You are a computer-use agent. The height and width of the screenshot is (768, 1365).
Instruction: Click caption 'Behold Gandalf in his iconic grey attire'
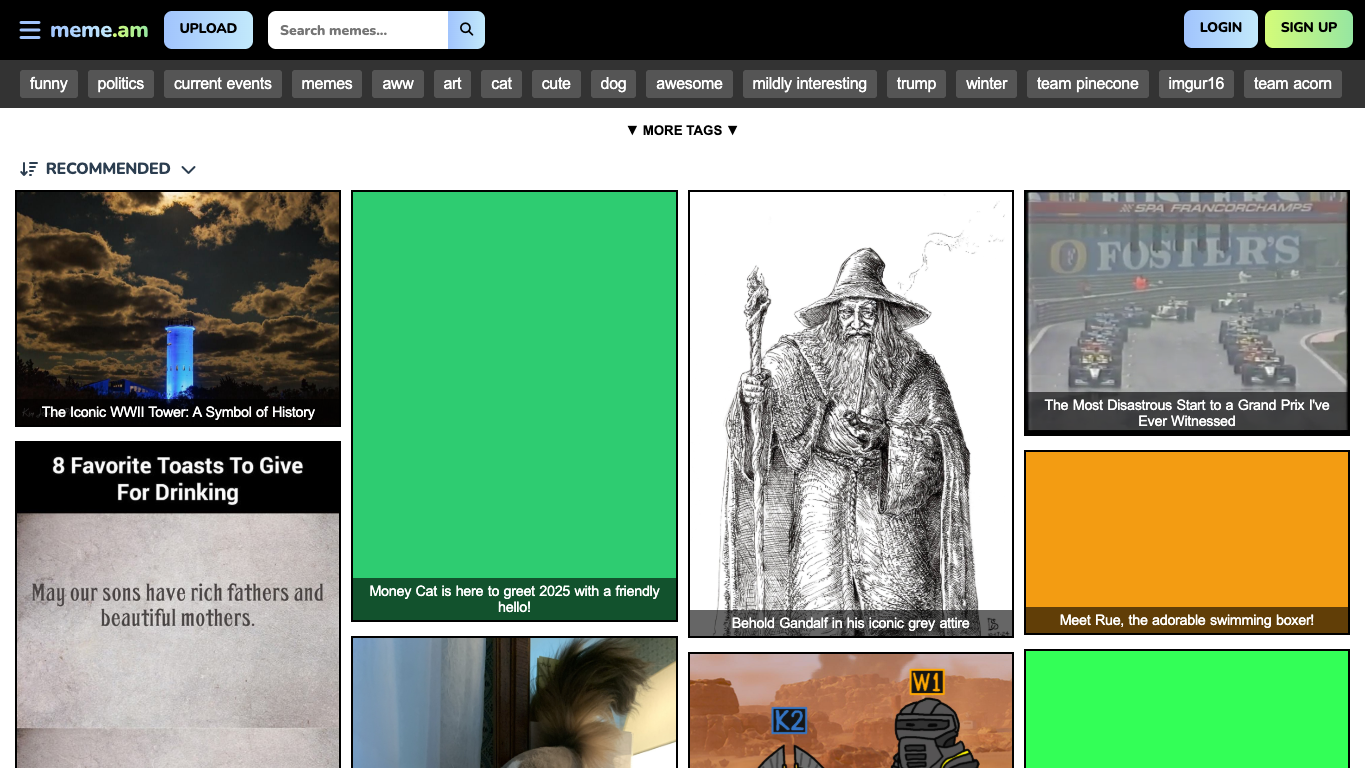[x=850, y=623]
